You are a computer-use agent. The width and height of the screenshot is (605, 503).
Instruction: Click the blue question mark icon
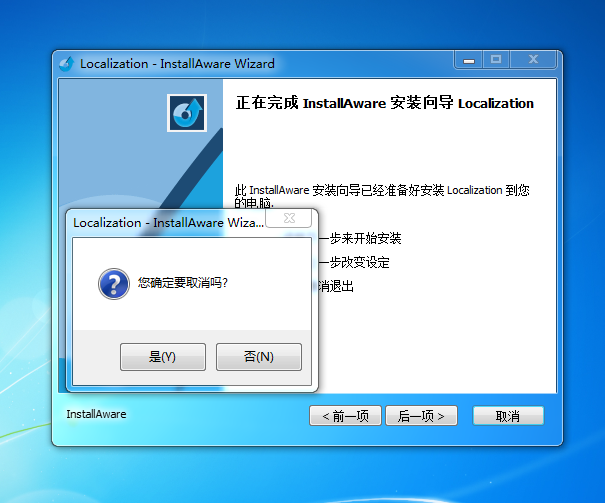click(x=114, y=284)
